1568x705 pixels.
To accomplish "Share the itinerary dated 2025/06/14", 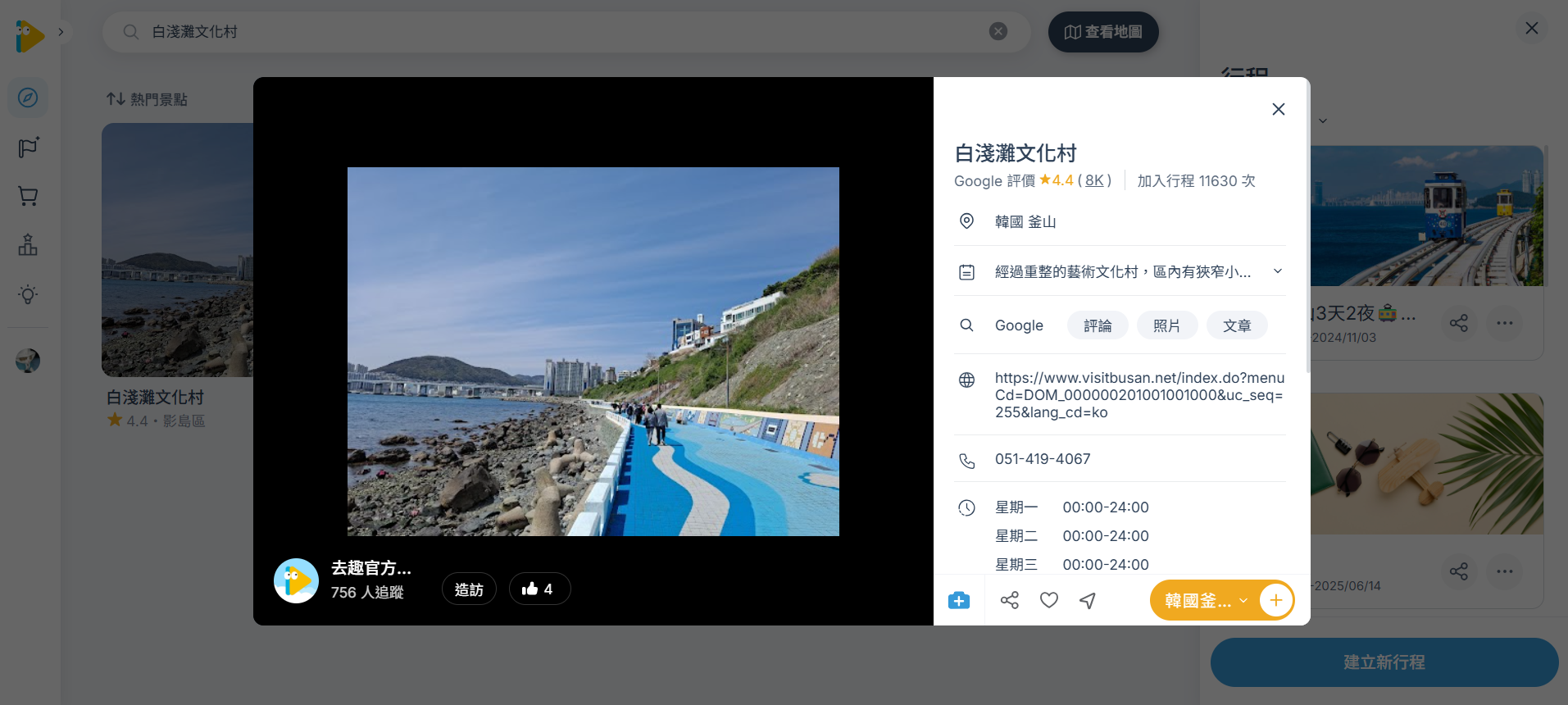I will tap(1459, 571).
